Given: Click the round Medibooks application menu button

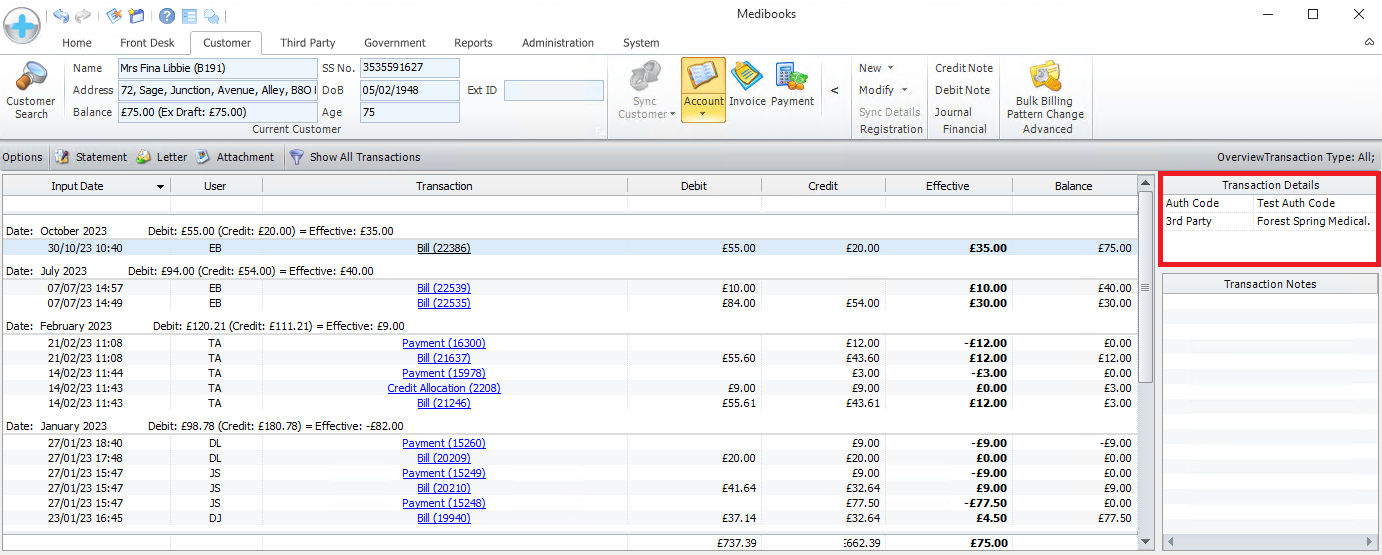Looking at the screenshot, I should [22, 23].
